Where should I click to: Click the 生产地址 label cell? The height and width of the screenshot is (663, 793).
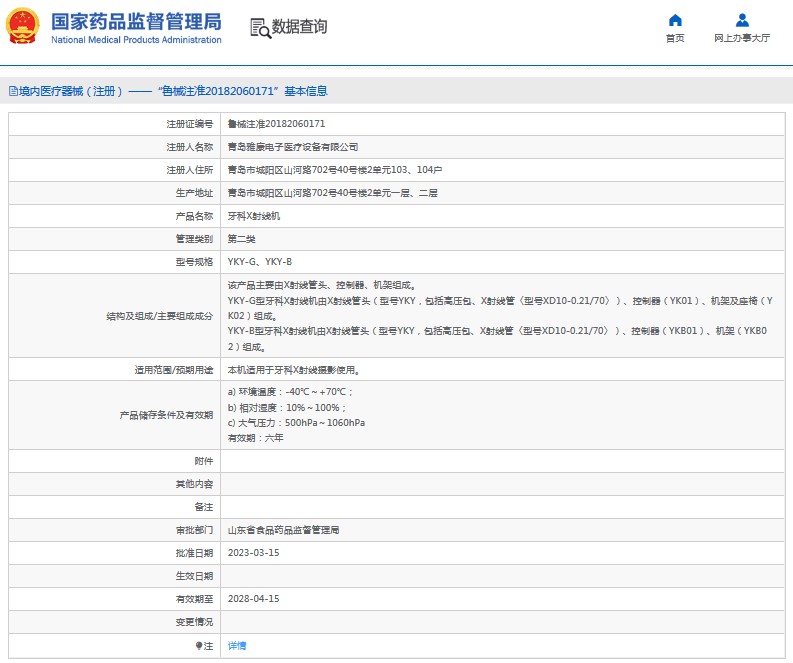(114, 193)
